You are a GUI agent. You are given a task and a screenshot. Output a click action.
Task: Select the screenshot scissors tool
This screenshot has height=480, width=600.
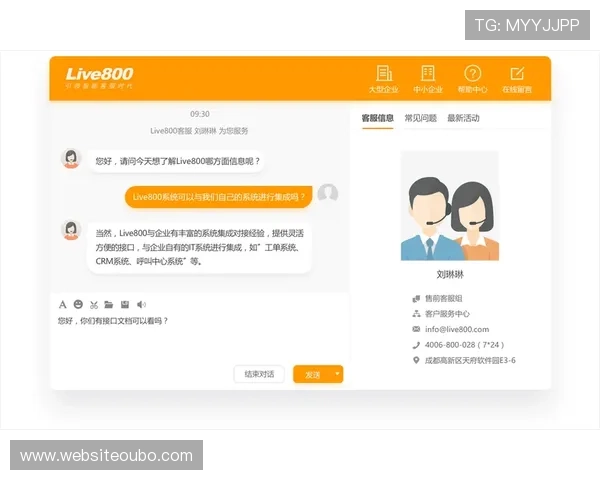point(94,305)
